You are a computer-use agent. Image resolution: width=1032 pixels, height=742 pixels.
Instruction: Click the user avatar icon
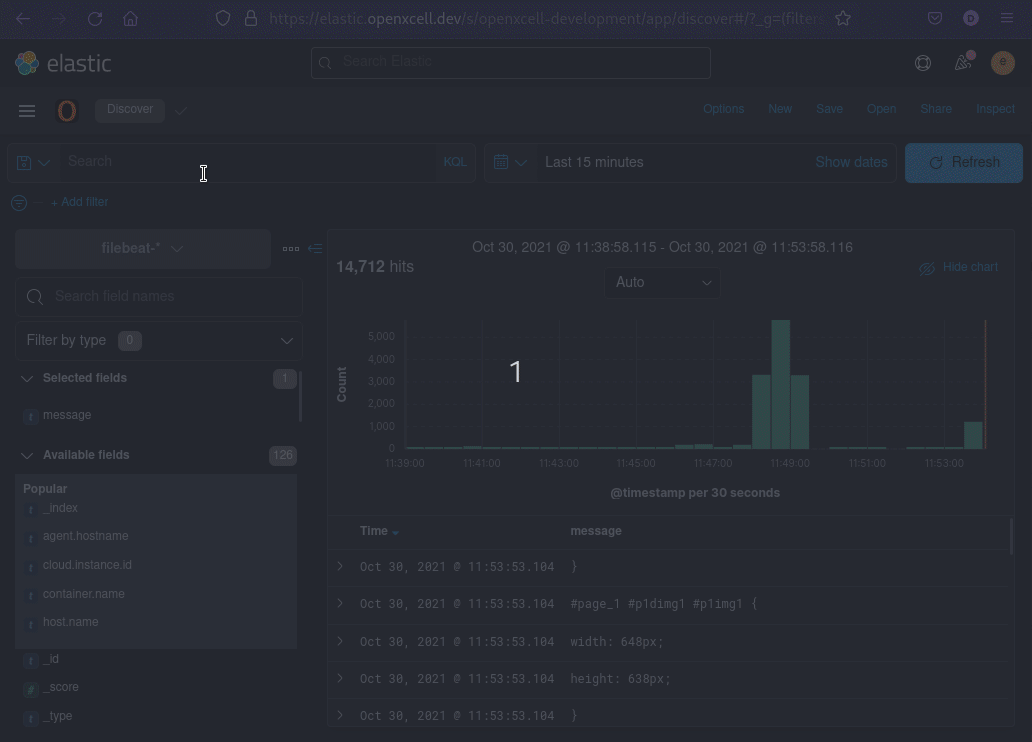click(1002, 63)
